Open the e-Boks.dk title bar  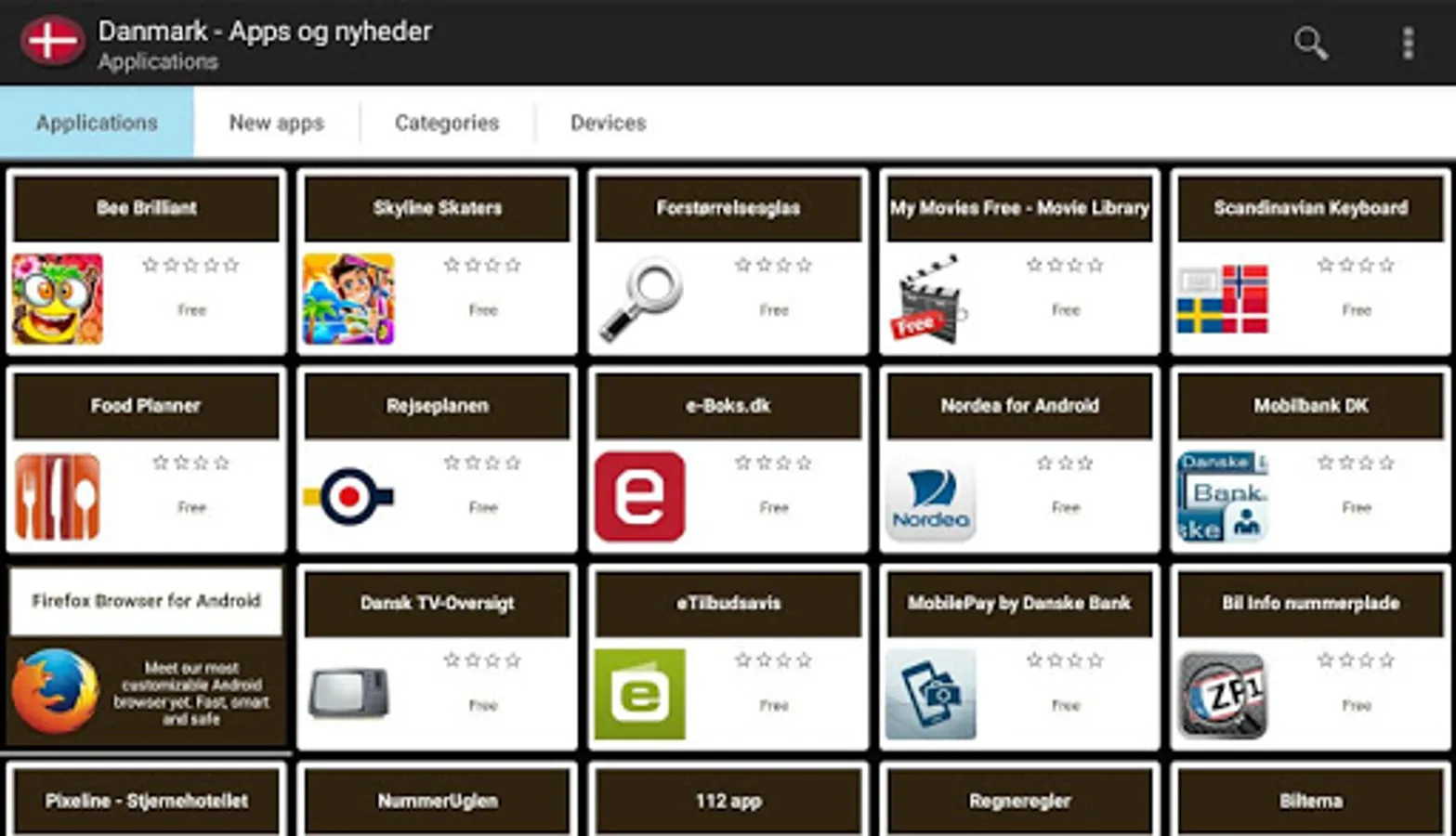tap(728, 406)
